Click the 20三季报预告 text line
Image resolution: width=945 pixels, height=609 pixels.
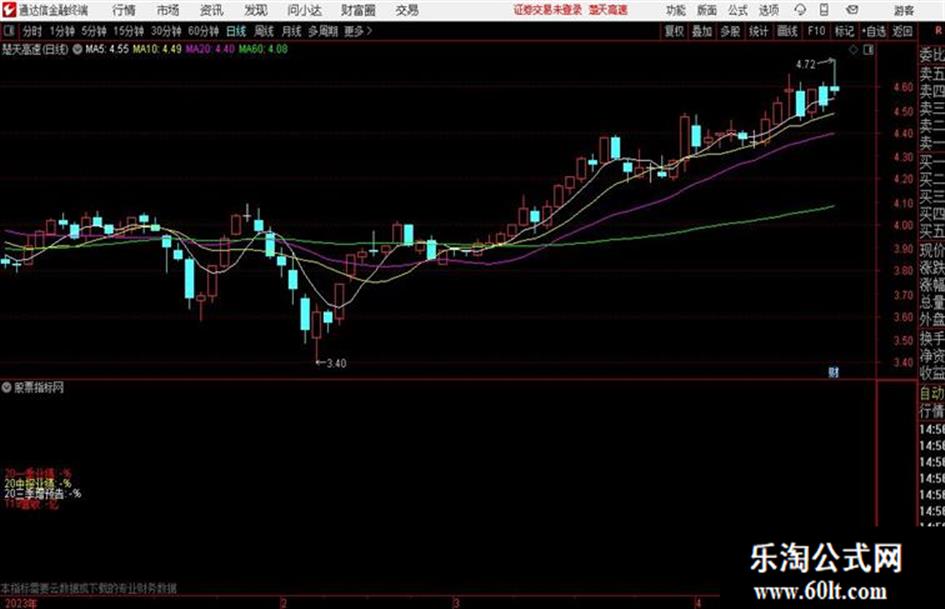pos(42,493)
